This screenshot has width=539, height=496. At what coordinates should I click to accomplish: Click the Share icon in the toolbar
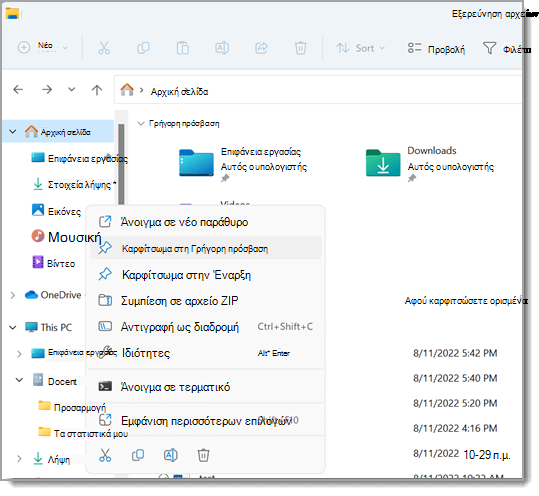(x=261, y=48)
